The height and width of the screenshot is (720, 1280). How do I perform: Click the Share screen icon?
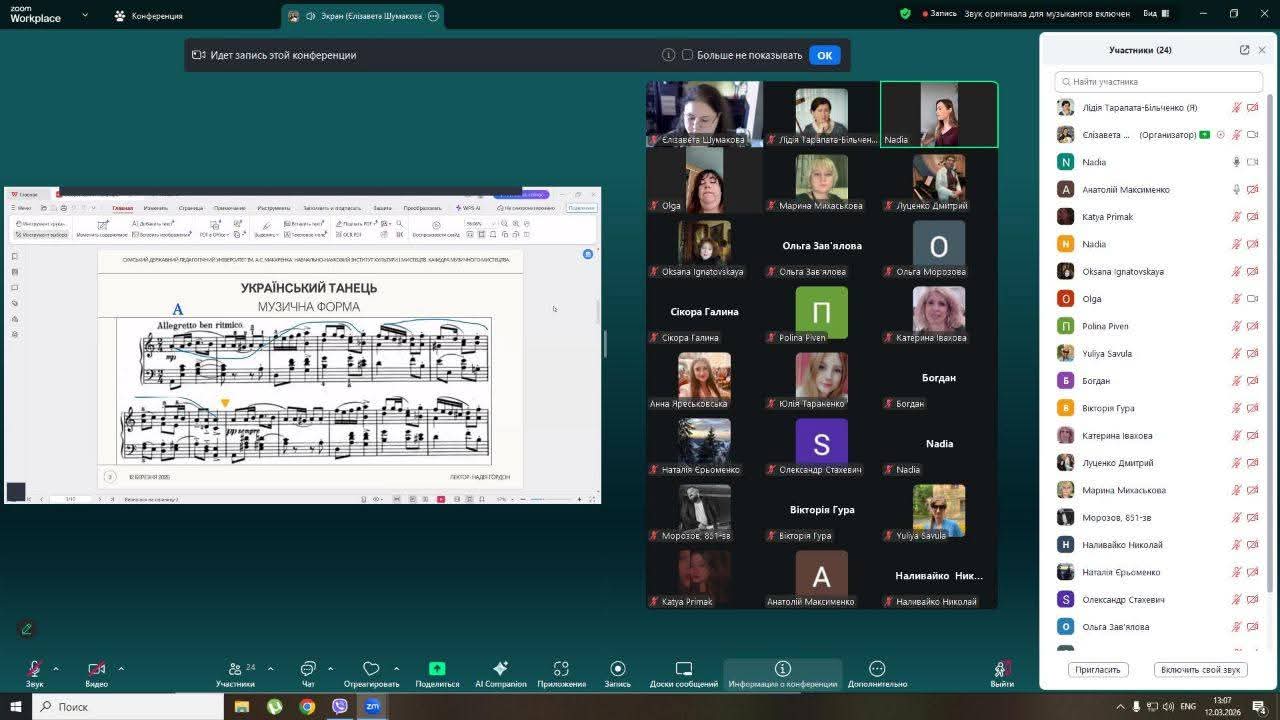click(x=437, y=669)
